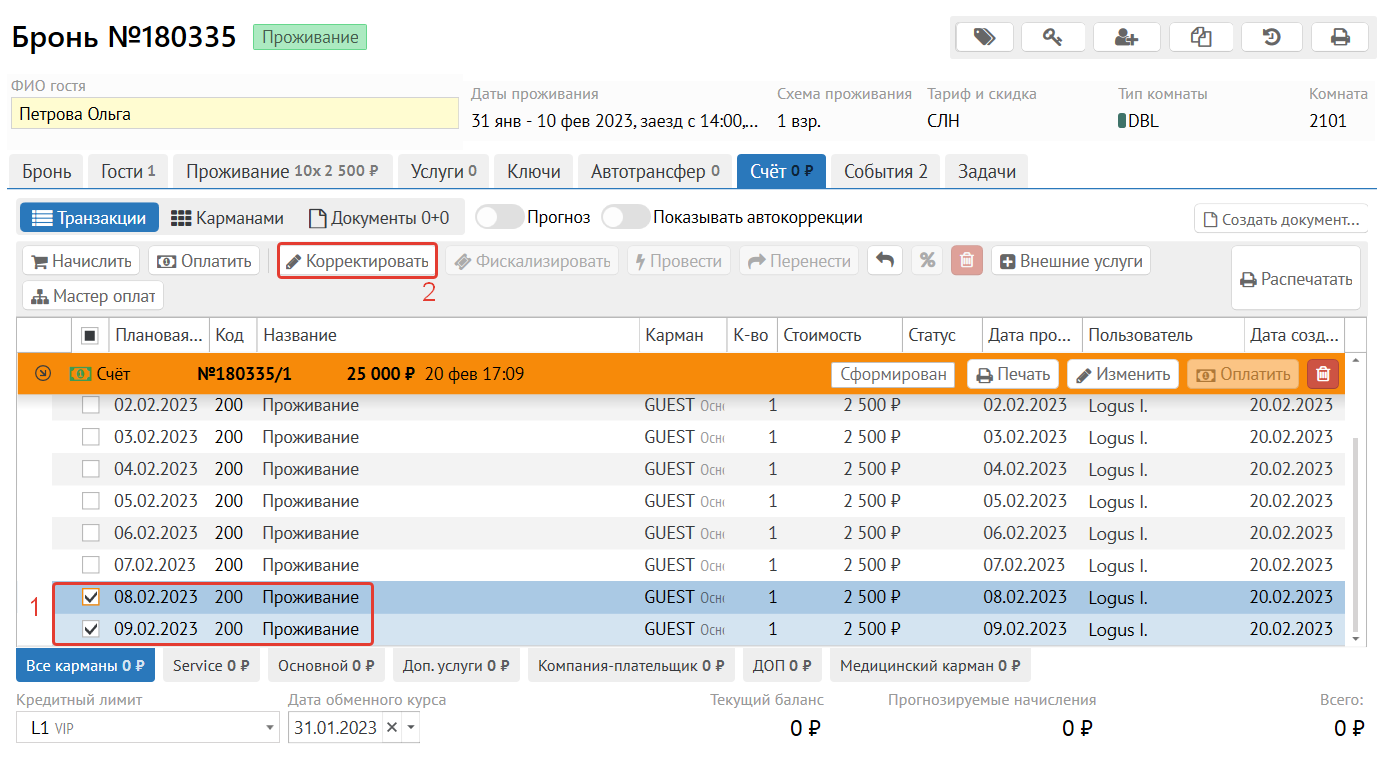Enable Показывать автокоррекции switch

[625, 217]
